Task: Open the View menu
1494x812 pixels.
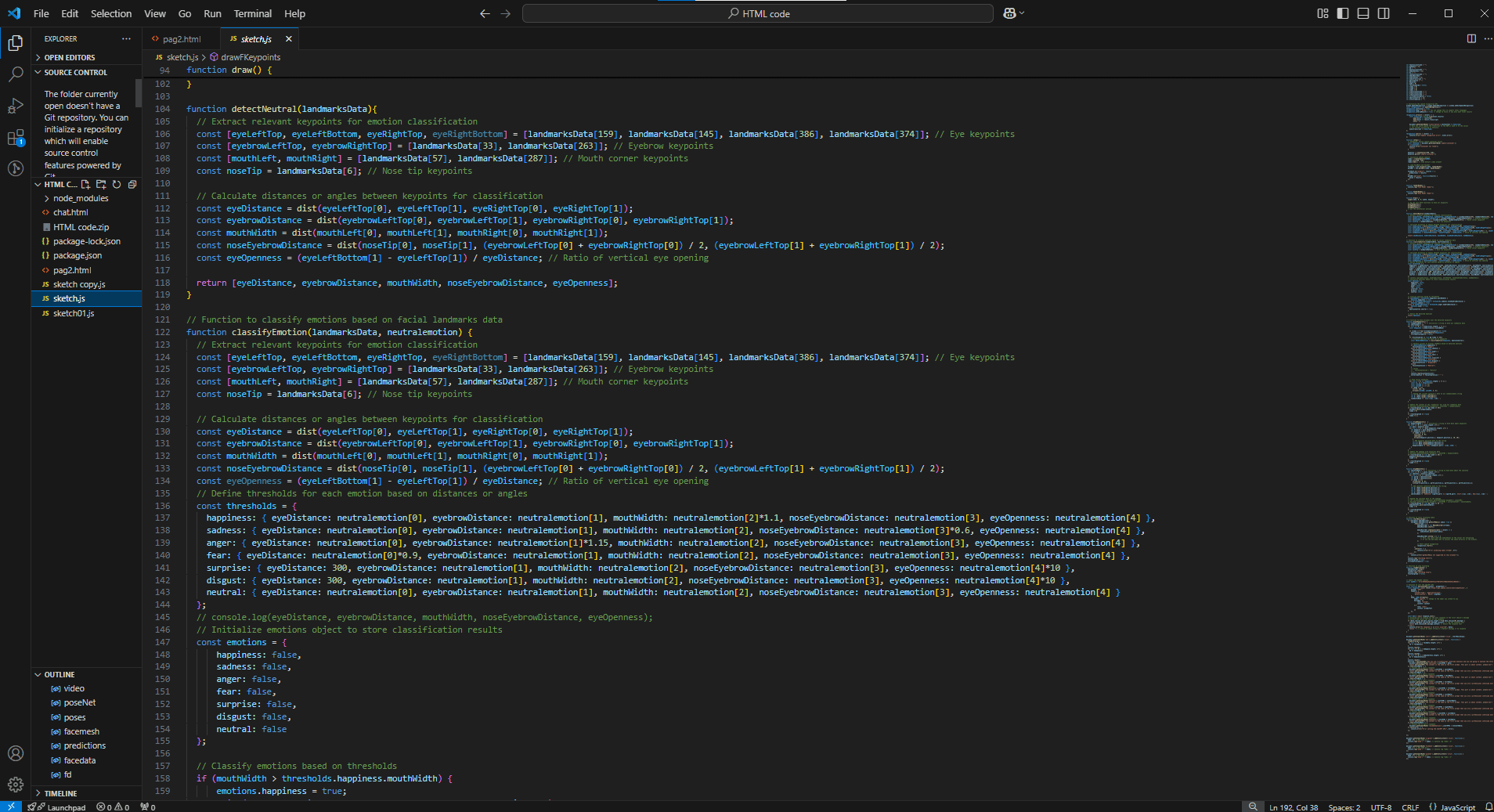Action: [x=155, y=13]
